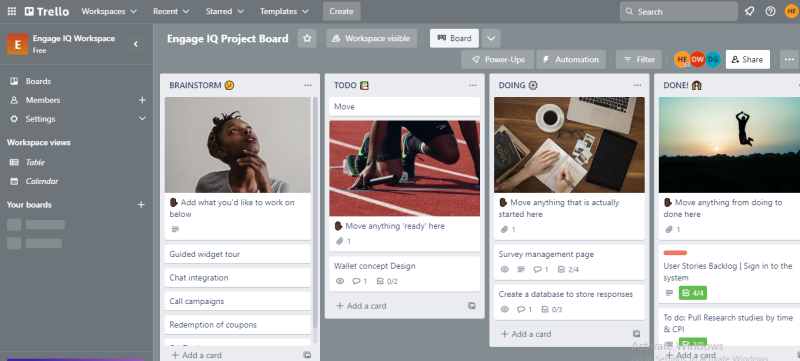This screenshot has width=800, height=361.
Task: Toggle the watch eye on Wallet concept Design
Action: [x=340, y=281]
